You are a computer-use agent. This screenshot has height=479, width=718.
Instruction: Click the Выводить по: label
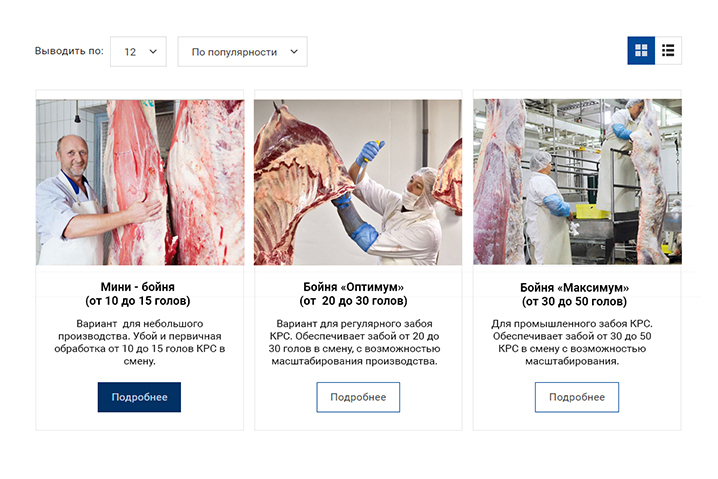click(x=69, y=51)
